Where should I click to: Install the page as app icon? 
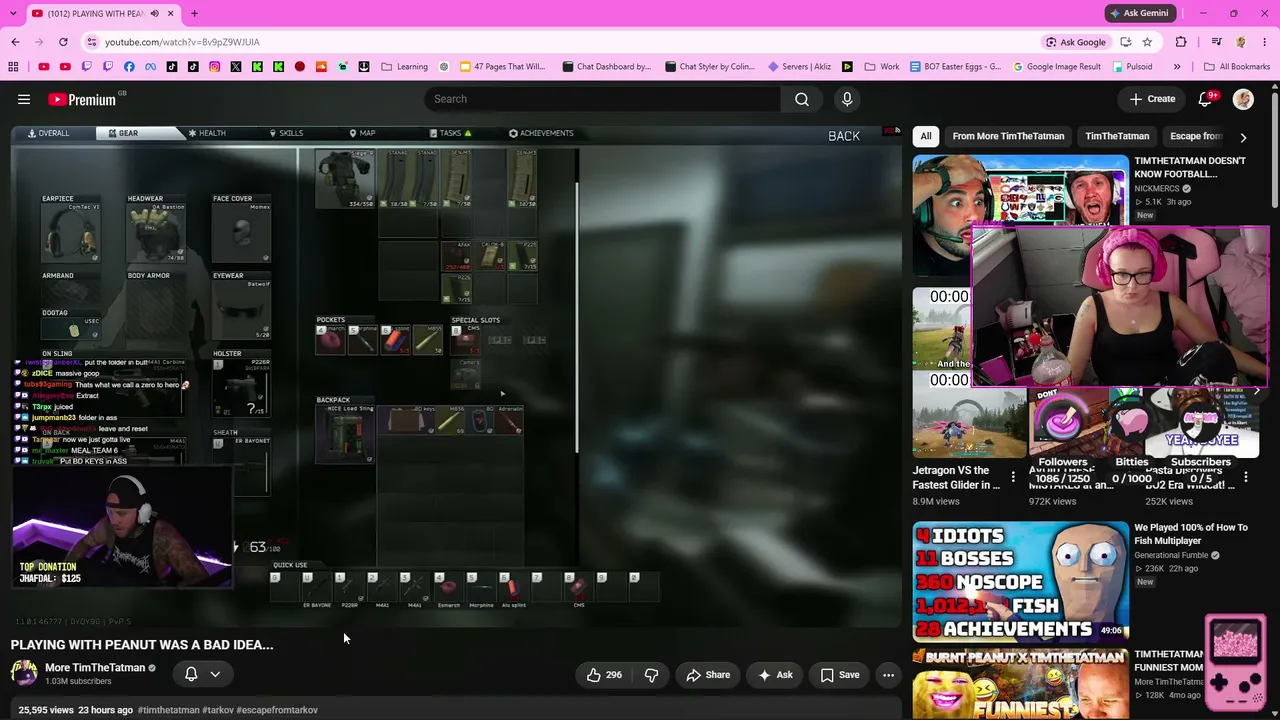(1126, 42)
